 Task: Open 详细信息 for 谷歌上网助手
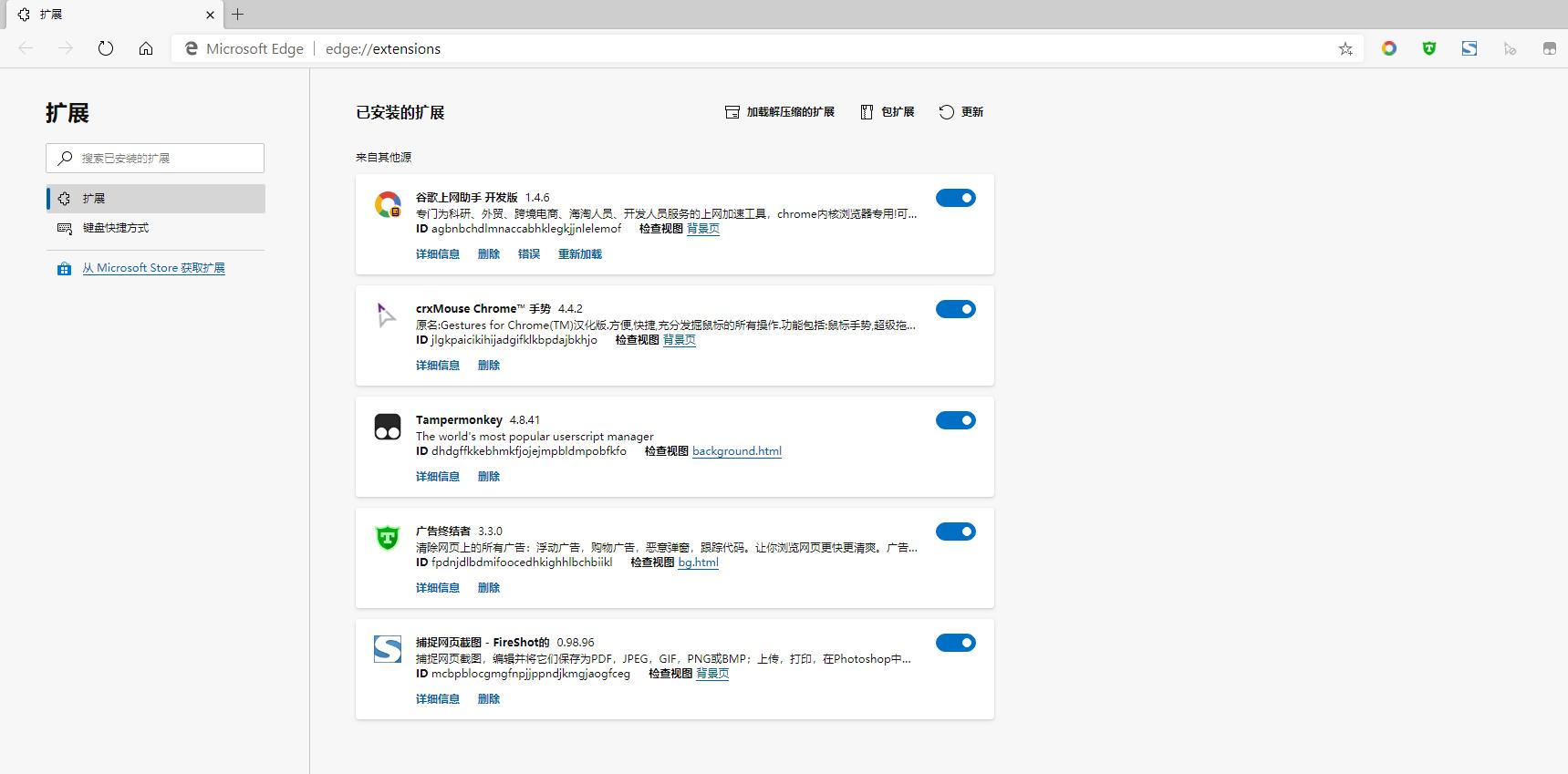(x=438, y=254)
